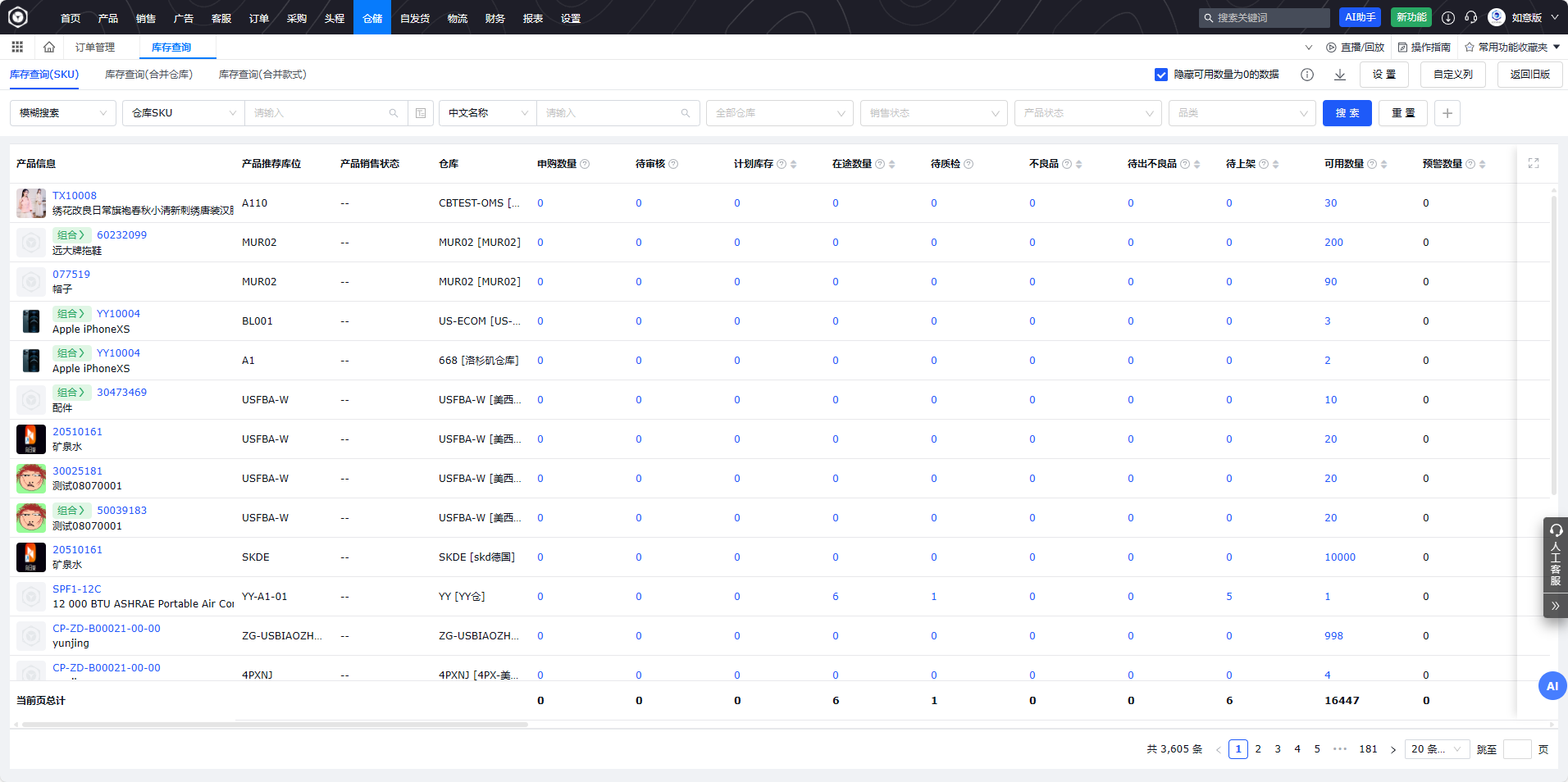Click the plus icon to add filter
Image resolution: width=1568 pixels, height=782 pixels.
(x=1447, y=113)
